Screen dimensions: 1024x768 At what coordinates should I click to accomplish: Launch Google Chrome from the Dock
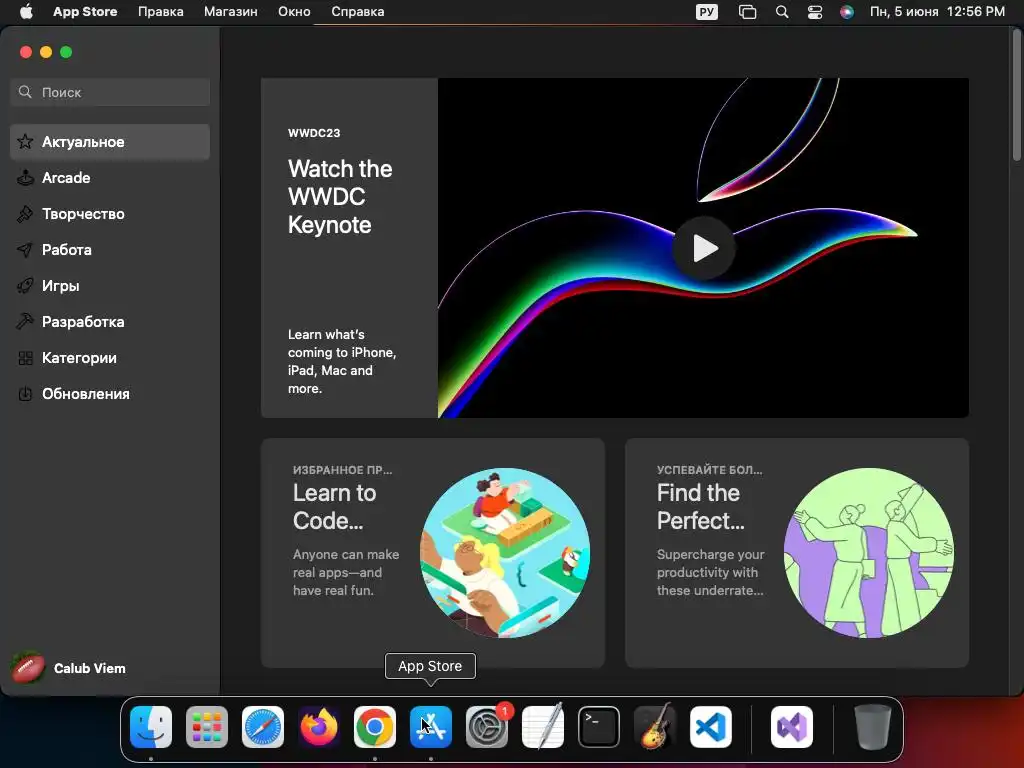pyautogui.click(x=375, y=727)
